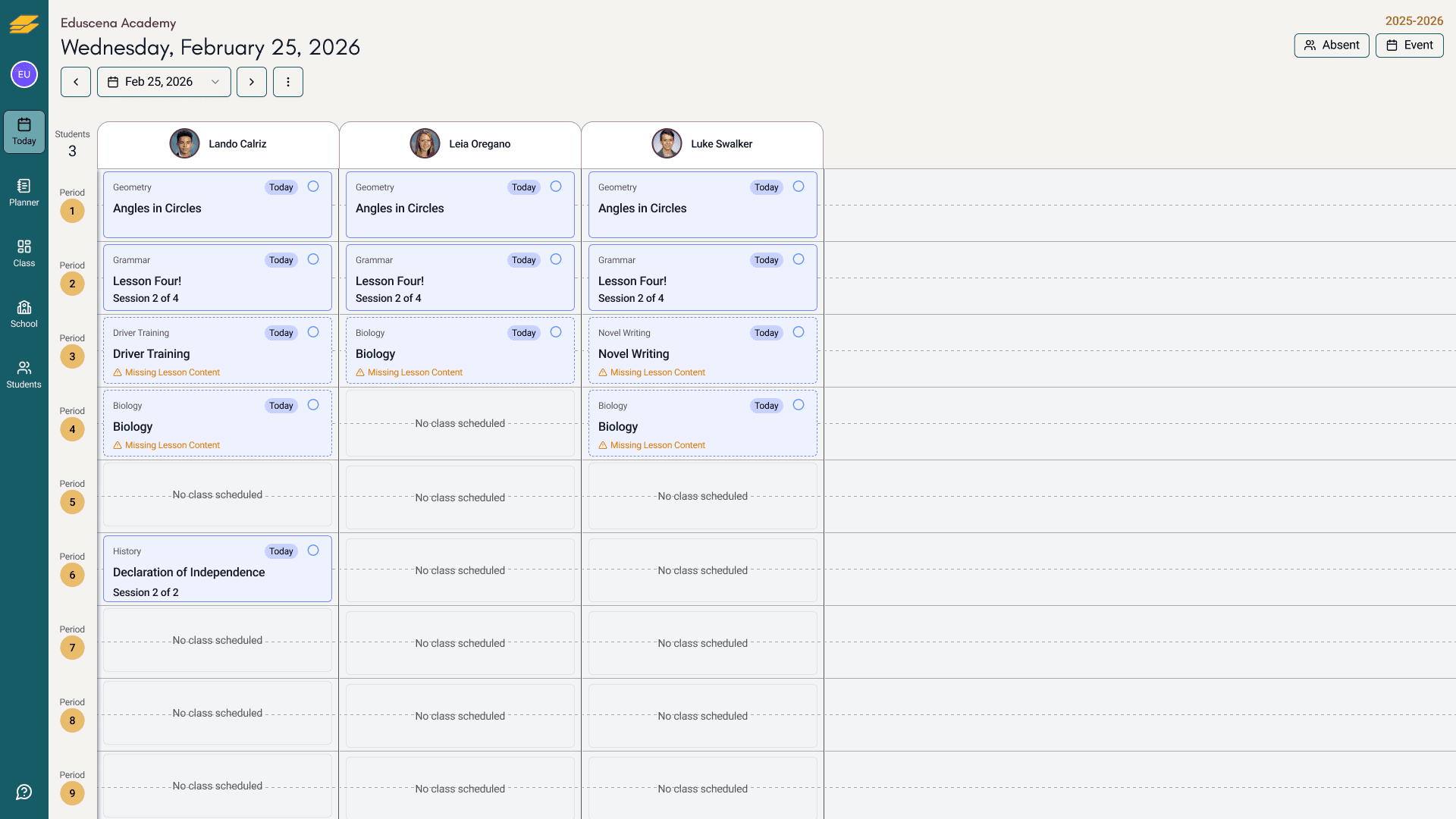Click the Eduscena logo at the top left
This screenshot has height=819, width=1456.
pos(24,25)
